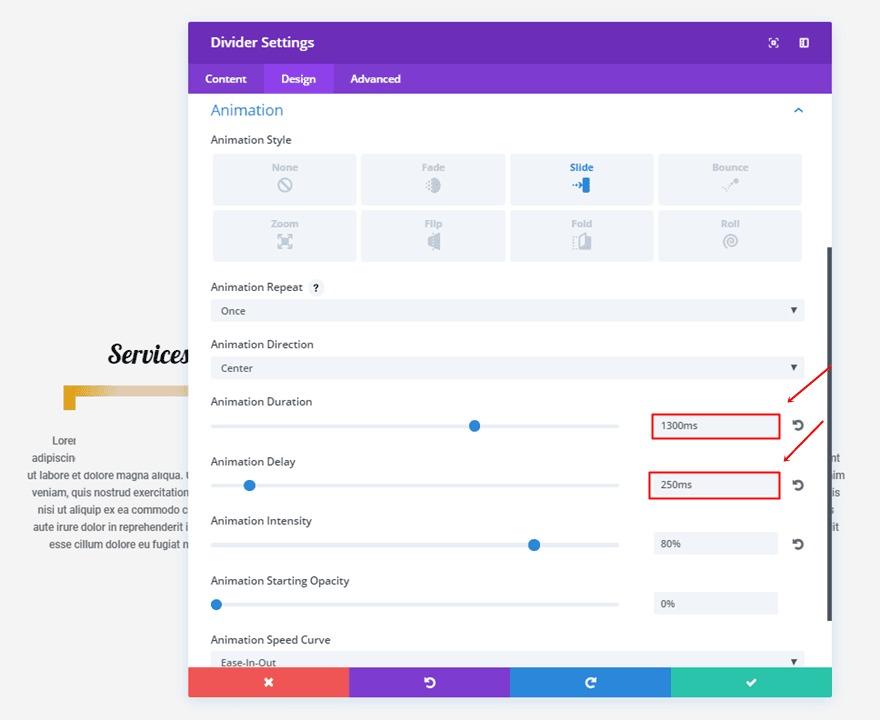Save changes with the green checkmark button

click(x=751, y=682)
